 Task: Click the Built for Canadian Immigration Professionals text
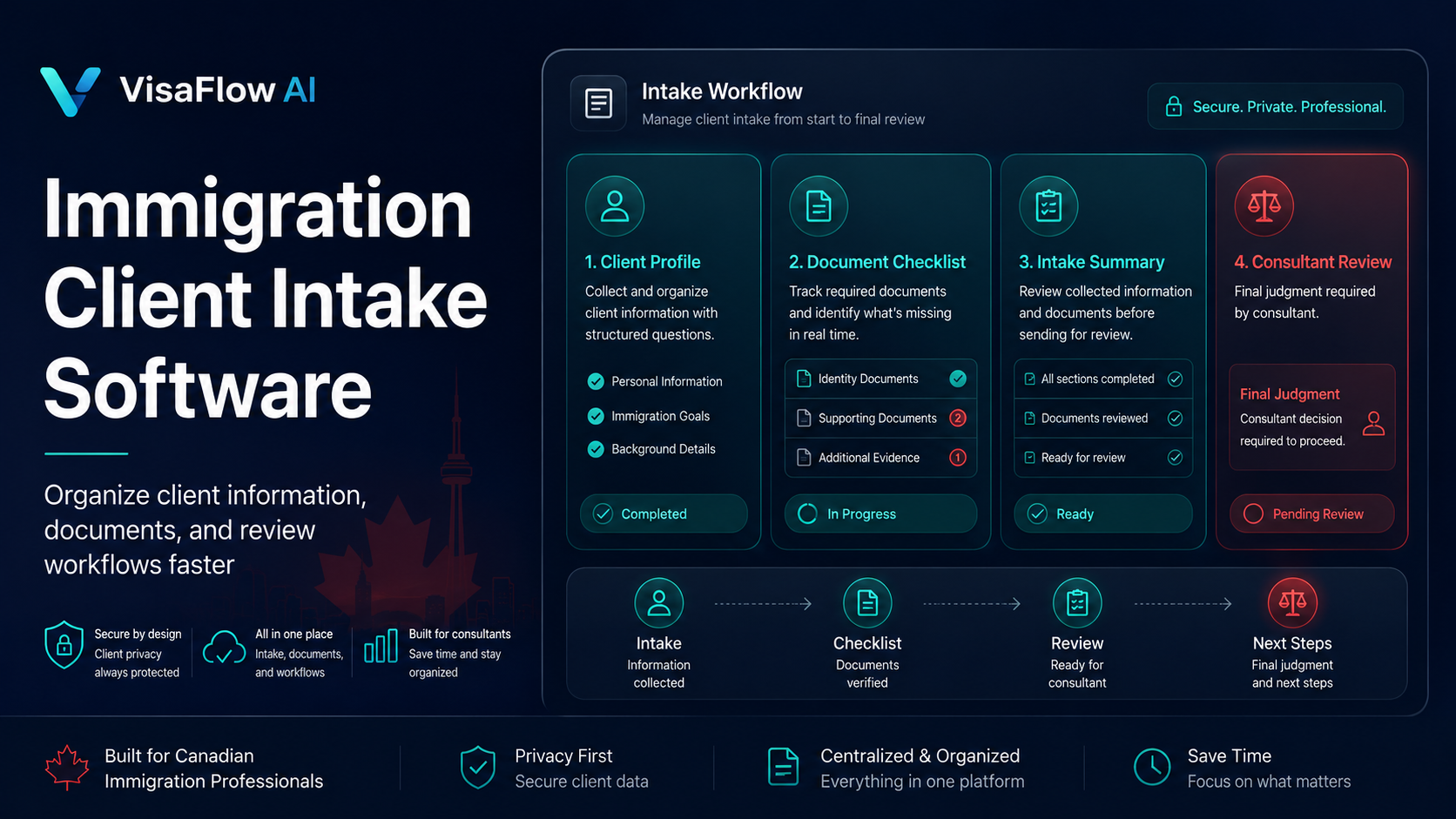point(213,769)
